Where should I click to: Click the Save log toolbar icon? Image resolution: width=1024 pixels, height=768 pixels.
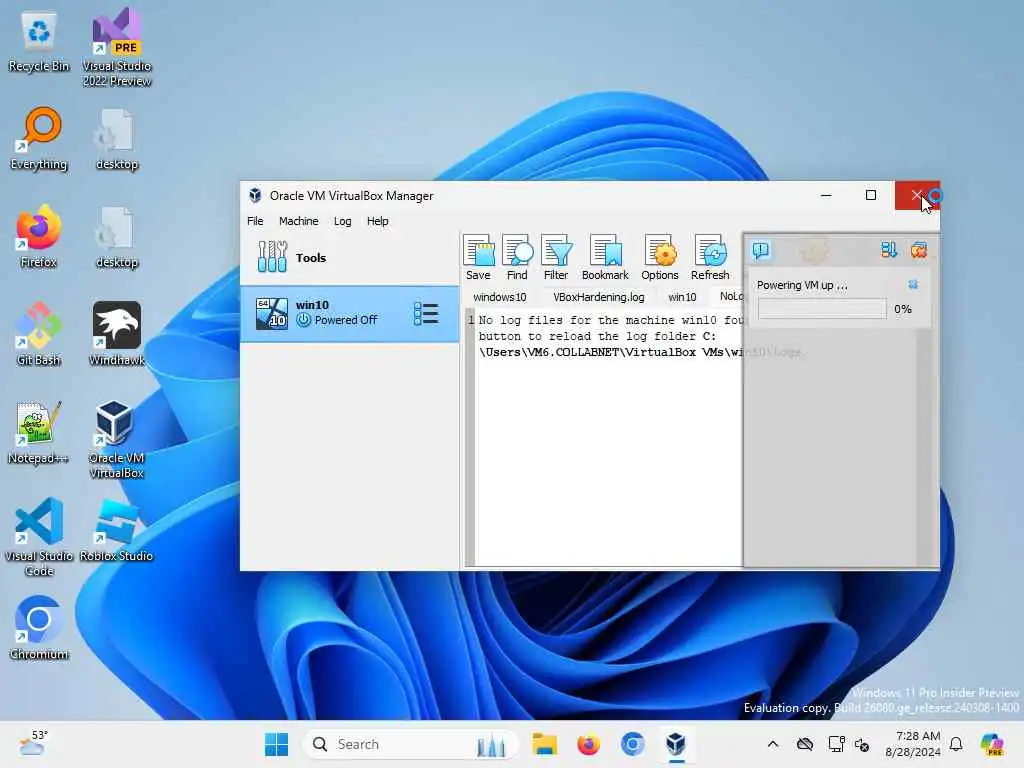[x=478, y=258]
